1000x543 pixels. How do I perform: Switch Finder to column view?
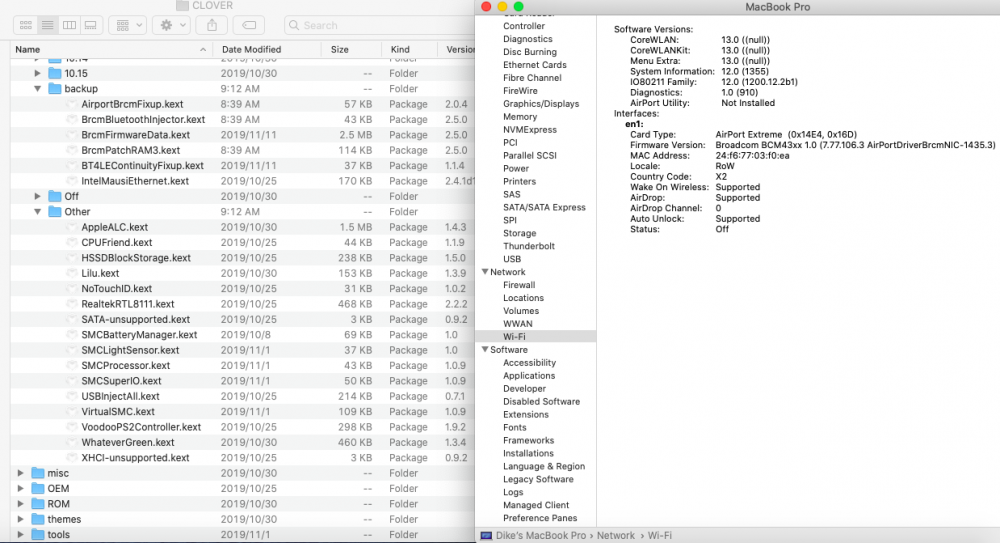point(69,25)
